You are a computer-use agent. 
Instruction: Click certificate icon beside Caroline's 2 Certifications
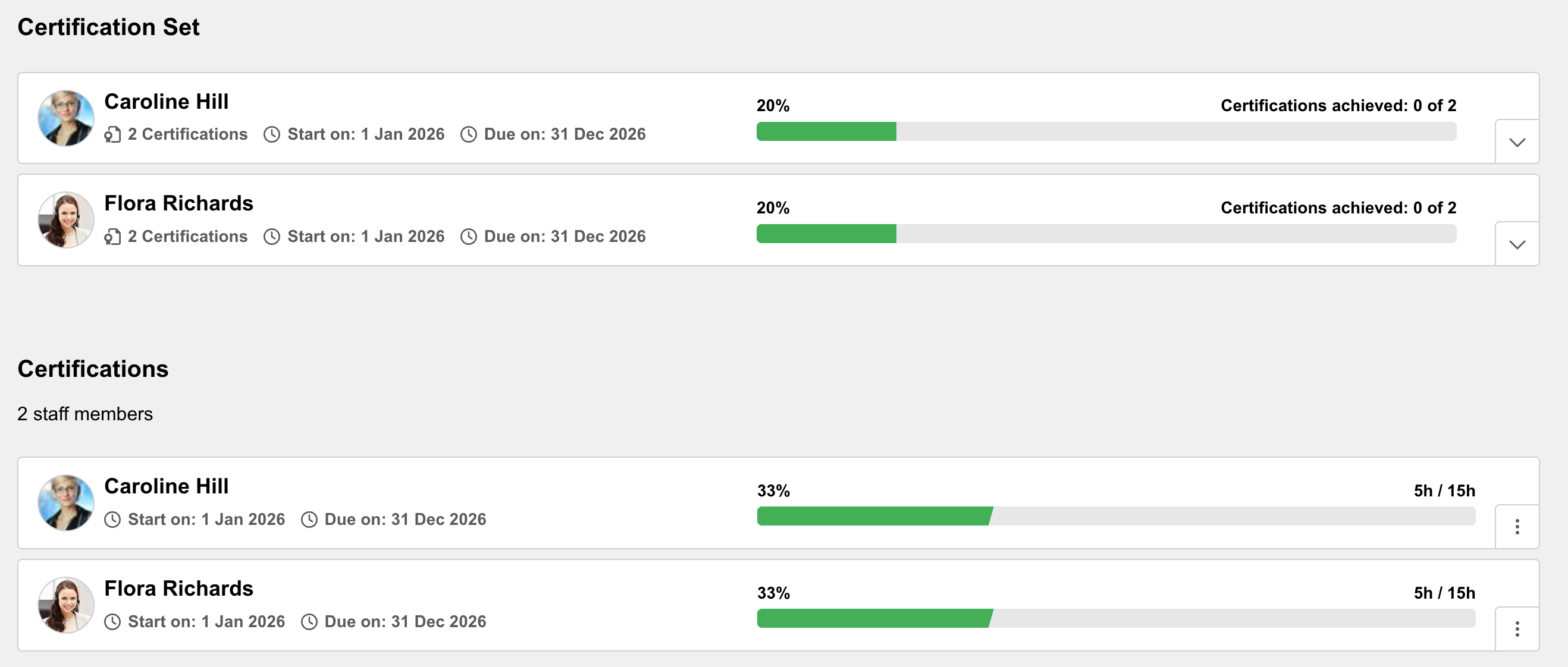112,134
